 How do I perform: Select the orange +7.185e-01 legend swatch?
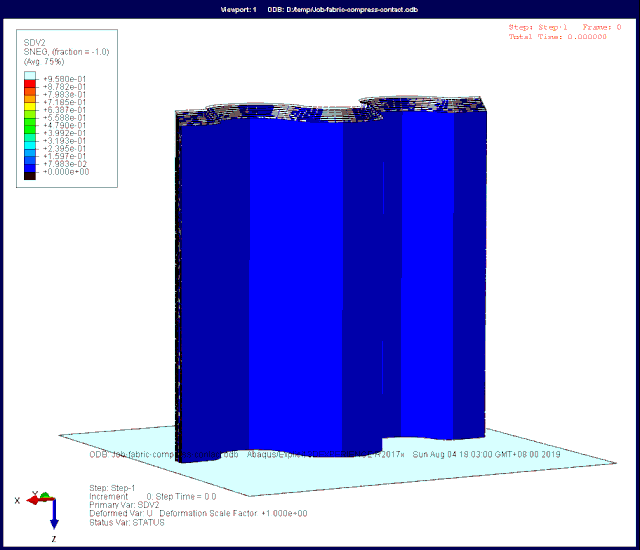[30, 99]
